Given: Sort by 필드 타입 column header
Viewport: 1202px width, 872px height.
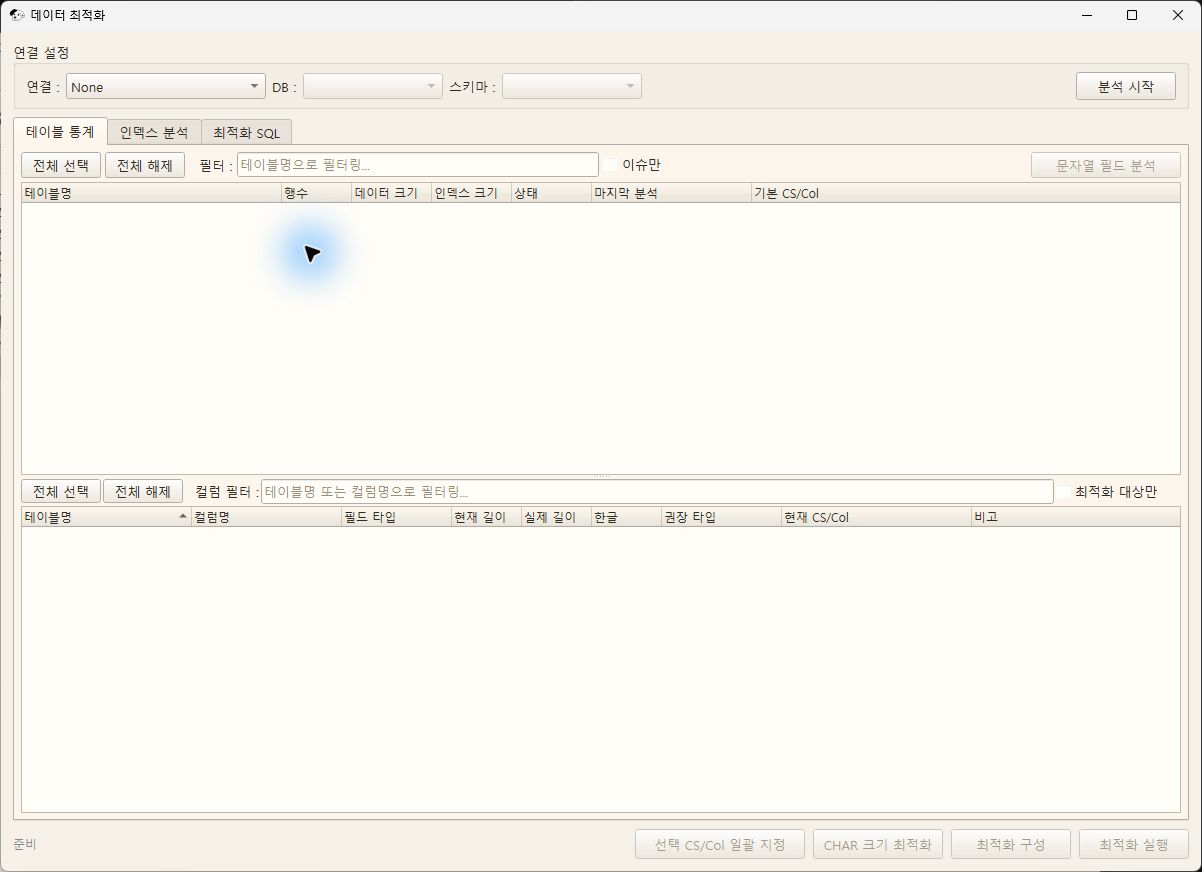Looking at the screenshot, I should point(396,517).
